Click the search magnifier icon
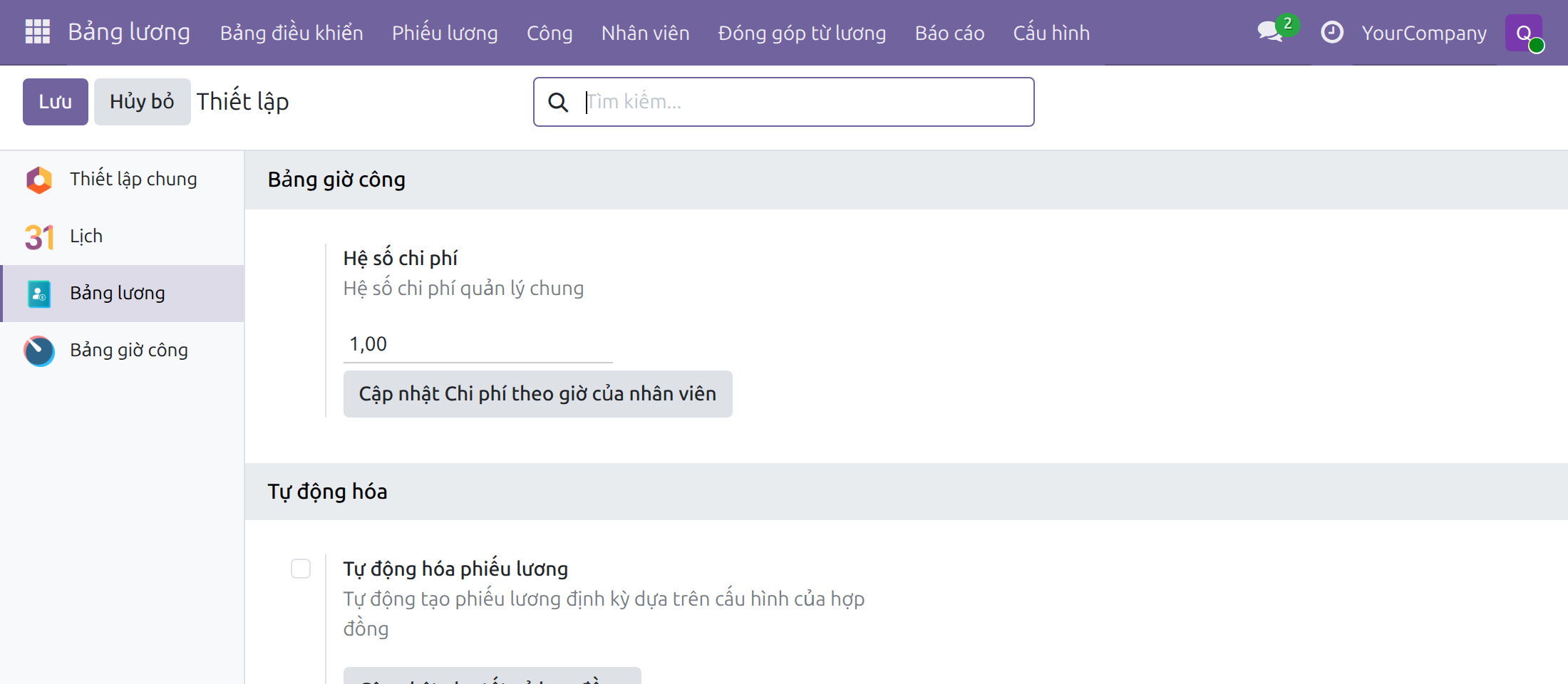1568x684 pixels. (x=558, y=102)
